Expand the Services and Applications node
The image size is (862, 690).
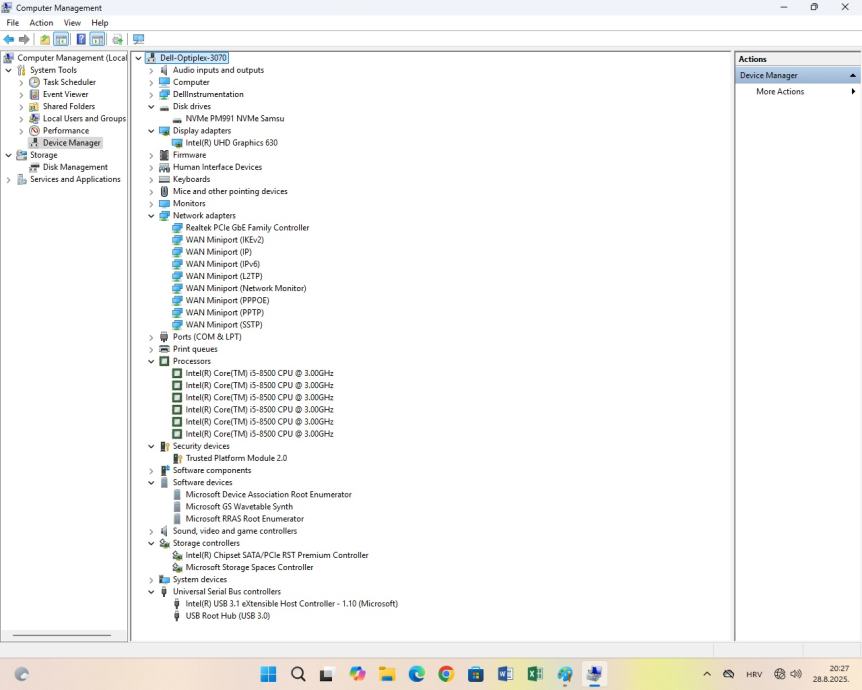click(9, 180)
